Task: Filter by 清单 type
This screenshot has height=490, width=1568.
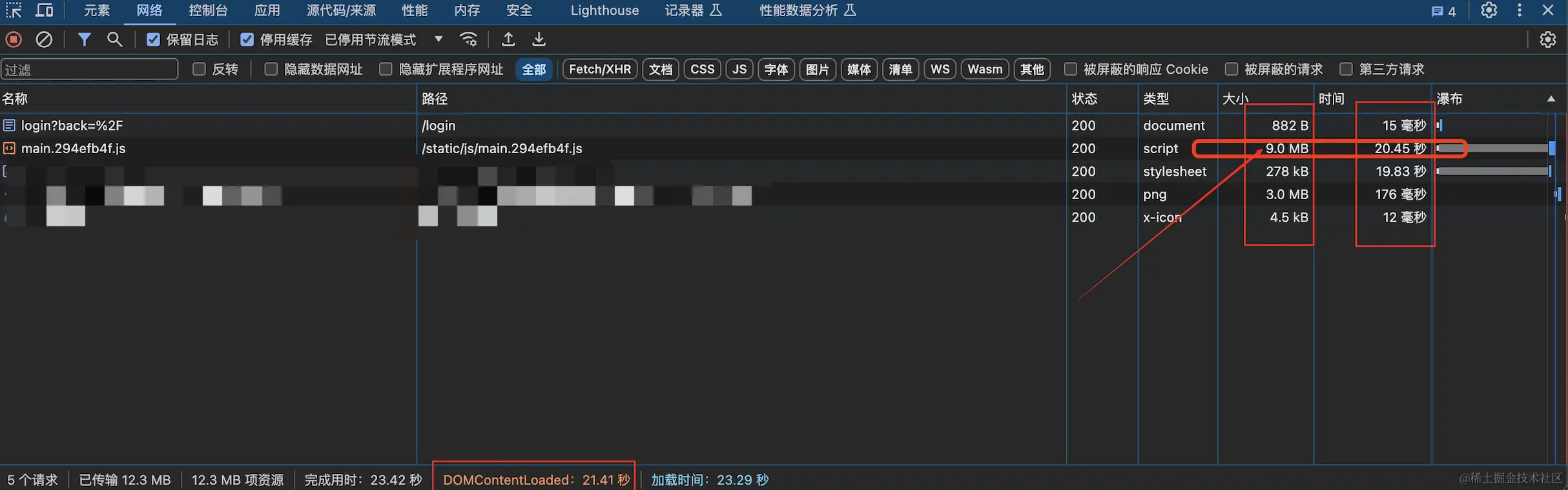Action: click(x=900, y=69)
